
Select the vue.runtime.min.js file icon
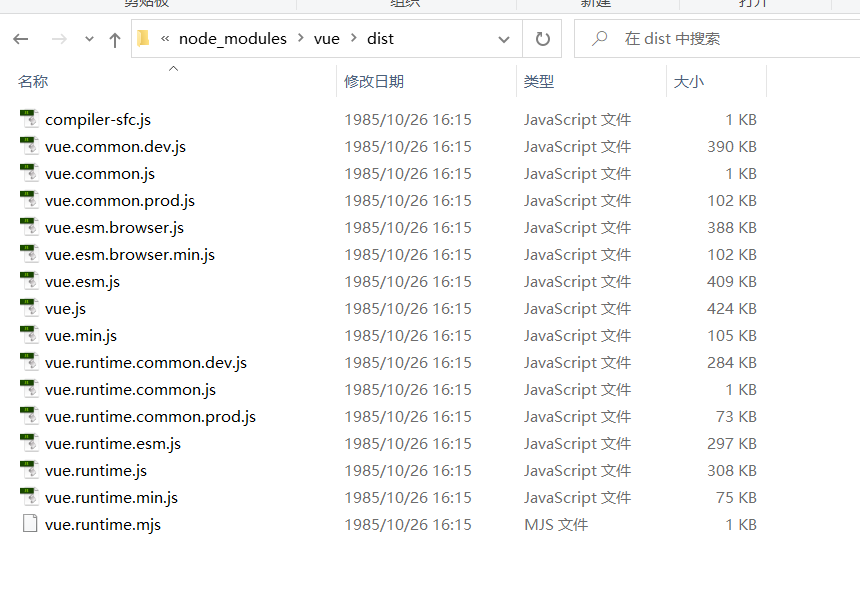click(x=29, y=497)
